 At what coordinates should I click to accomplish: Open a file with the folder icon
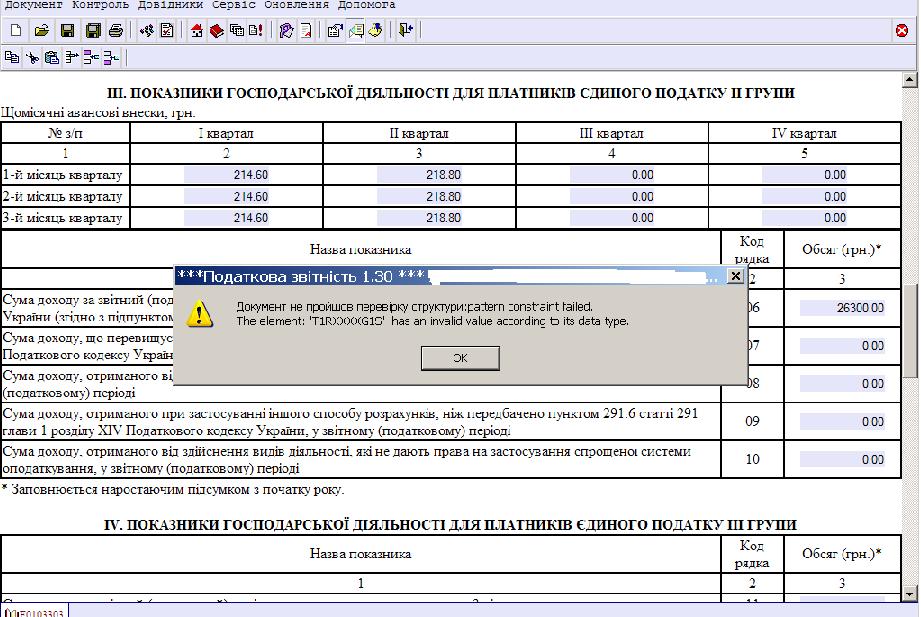(41, 31)
